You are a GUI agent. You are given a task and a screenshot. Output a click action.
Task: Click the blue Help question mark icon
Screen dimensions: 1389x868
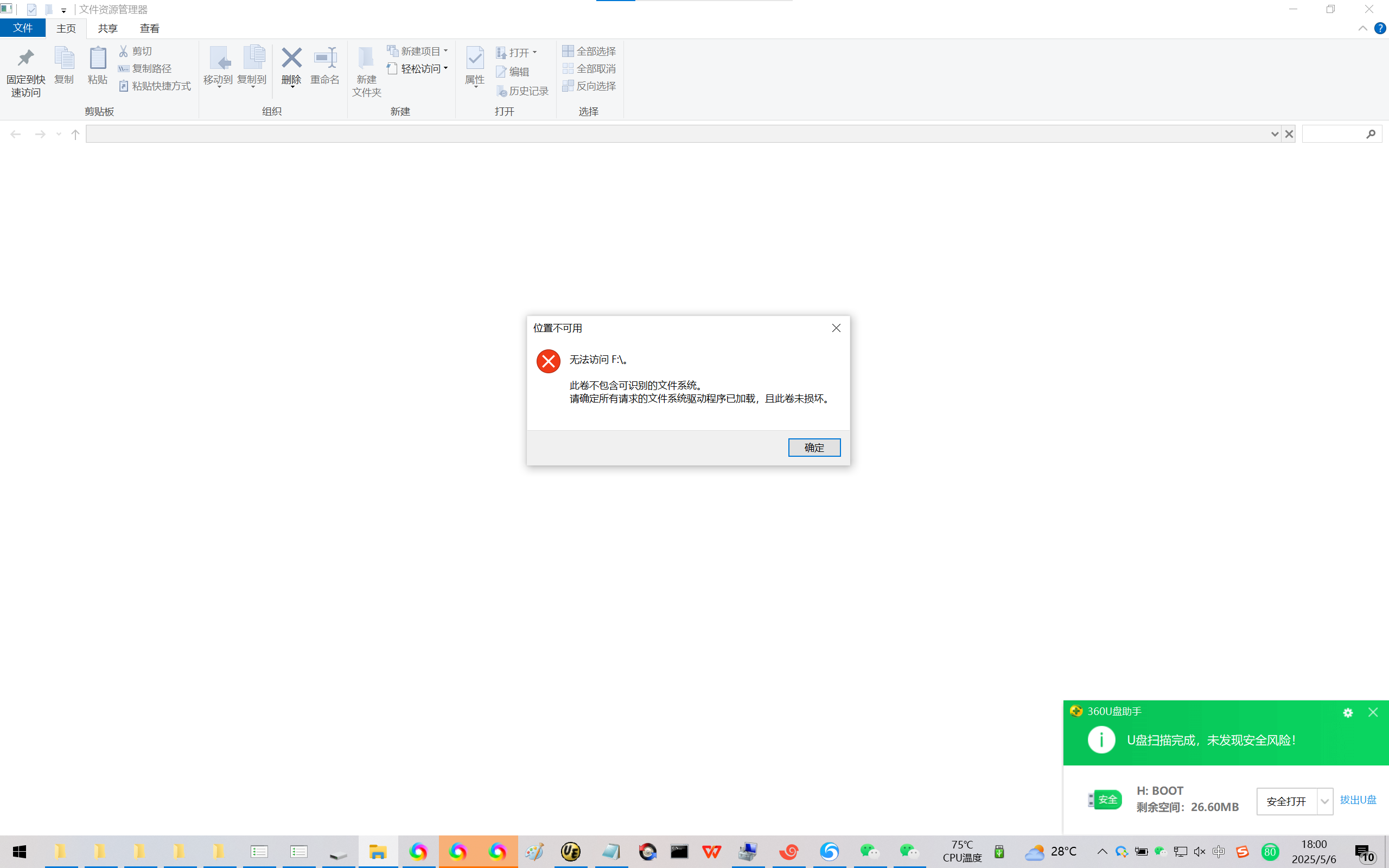tap(1380, 28)
